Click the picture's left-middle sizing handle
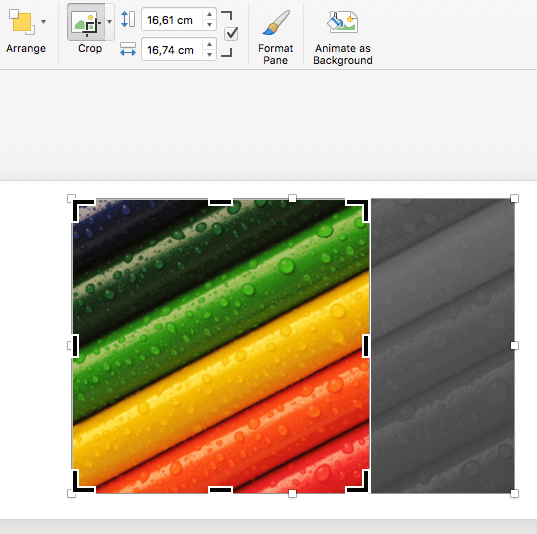The height and width of the screenshot is (534, 537). click(70, 346)
